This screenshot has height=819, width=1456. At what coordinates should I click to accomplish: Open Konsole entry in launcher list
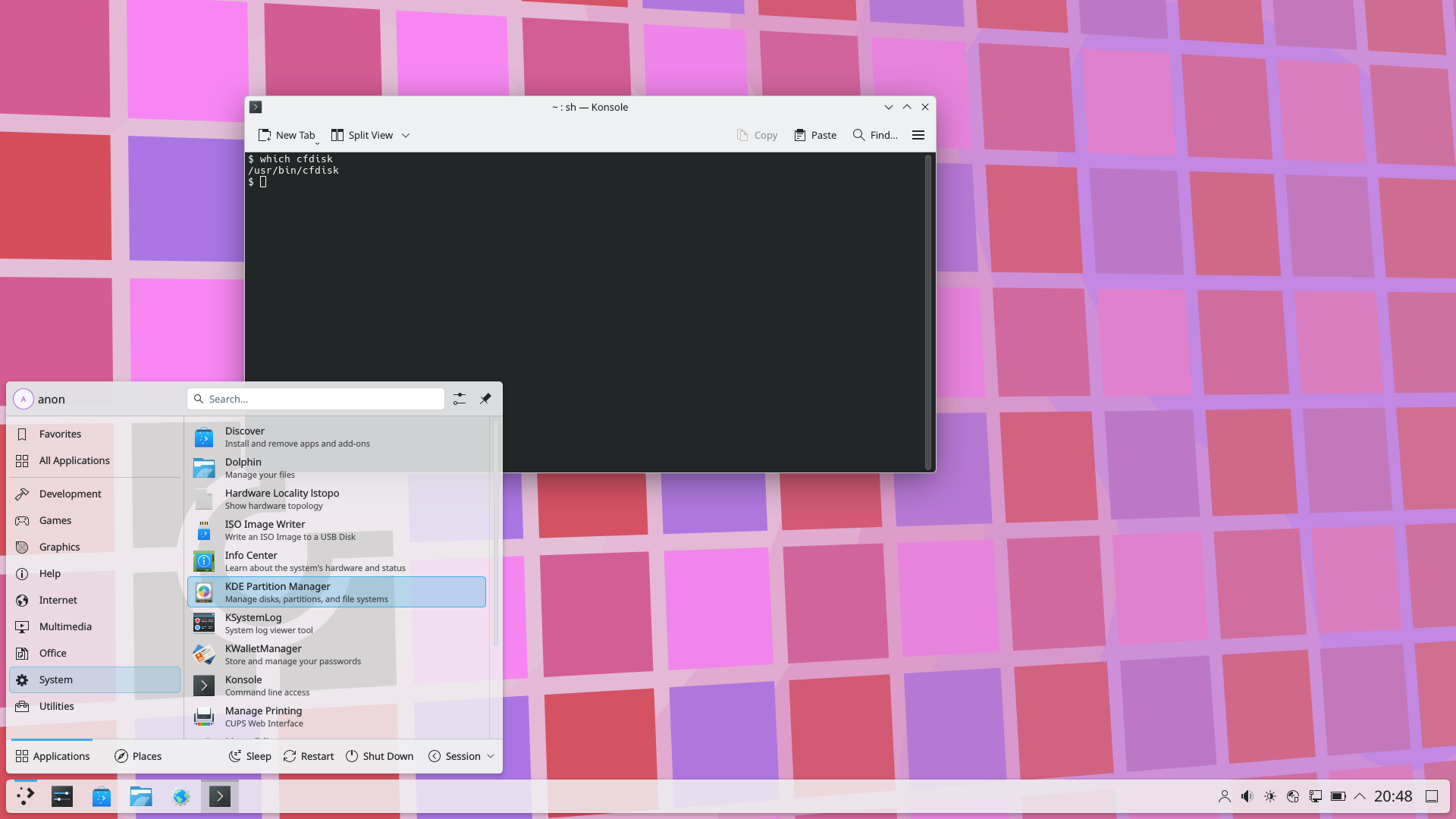click(x=337, y=686)
